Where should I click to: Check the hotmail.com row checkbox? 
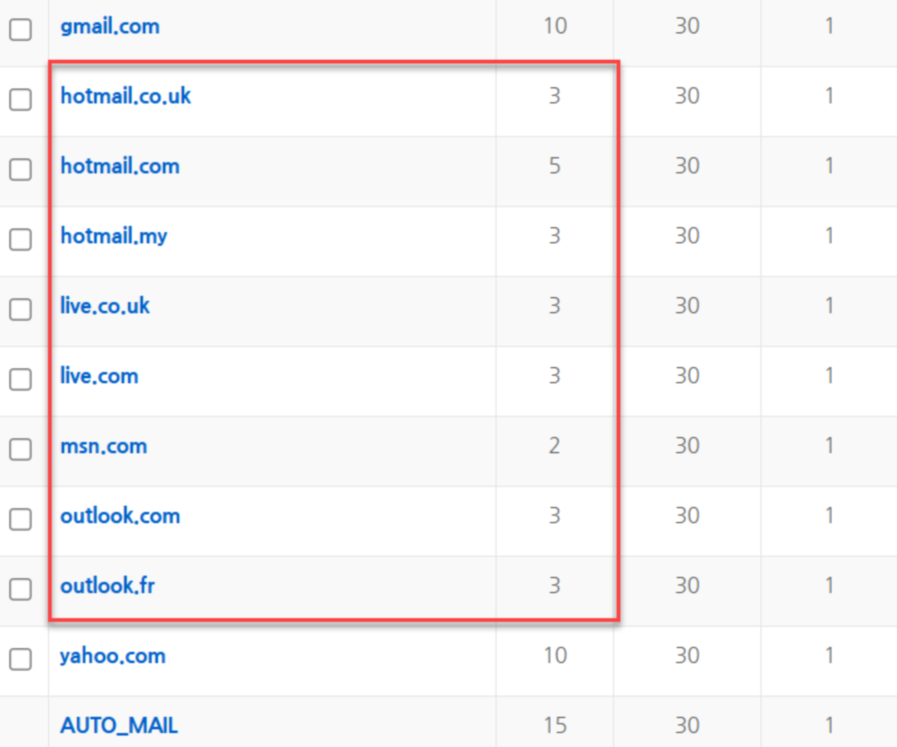(21, 169)
